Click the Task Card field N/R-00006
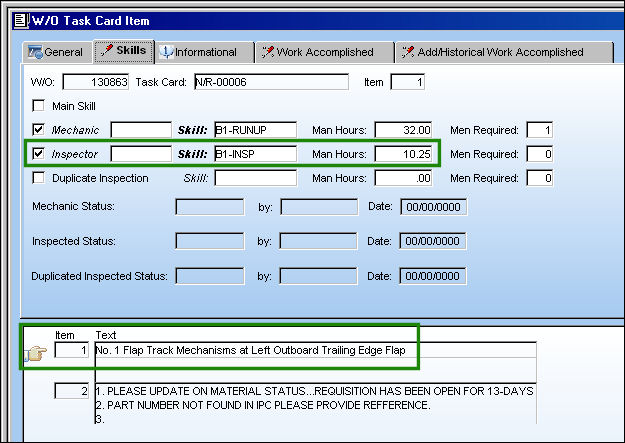The height and width of the screenshot is (443, 625). [x=271, y=82]
